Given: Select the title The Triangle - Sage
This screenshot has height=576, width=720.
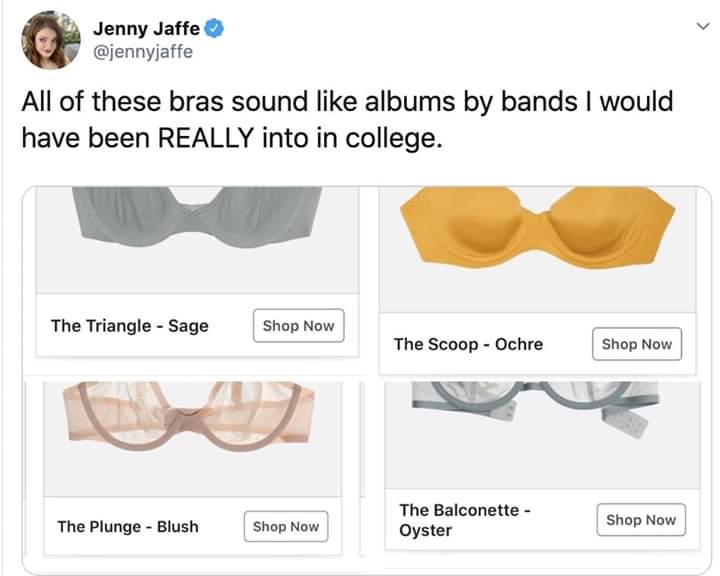Looking at the screenshot, I should [x=130, y=326].
